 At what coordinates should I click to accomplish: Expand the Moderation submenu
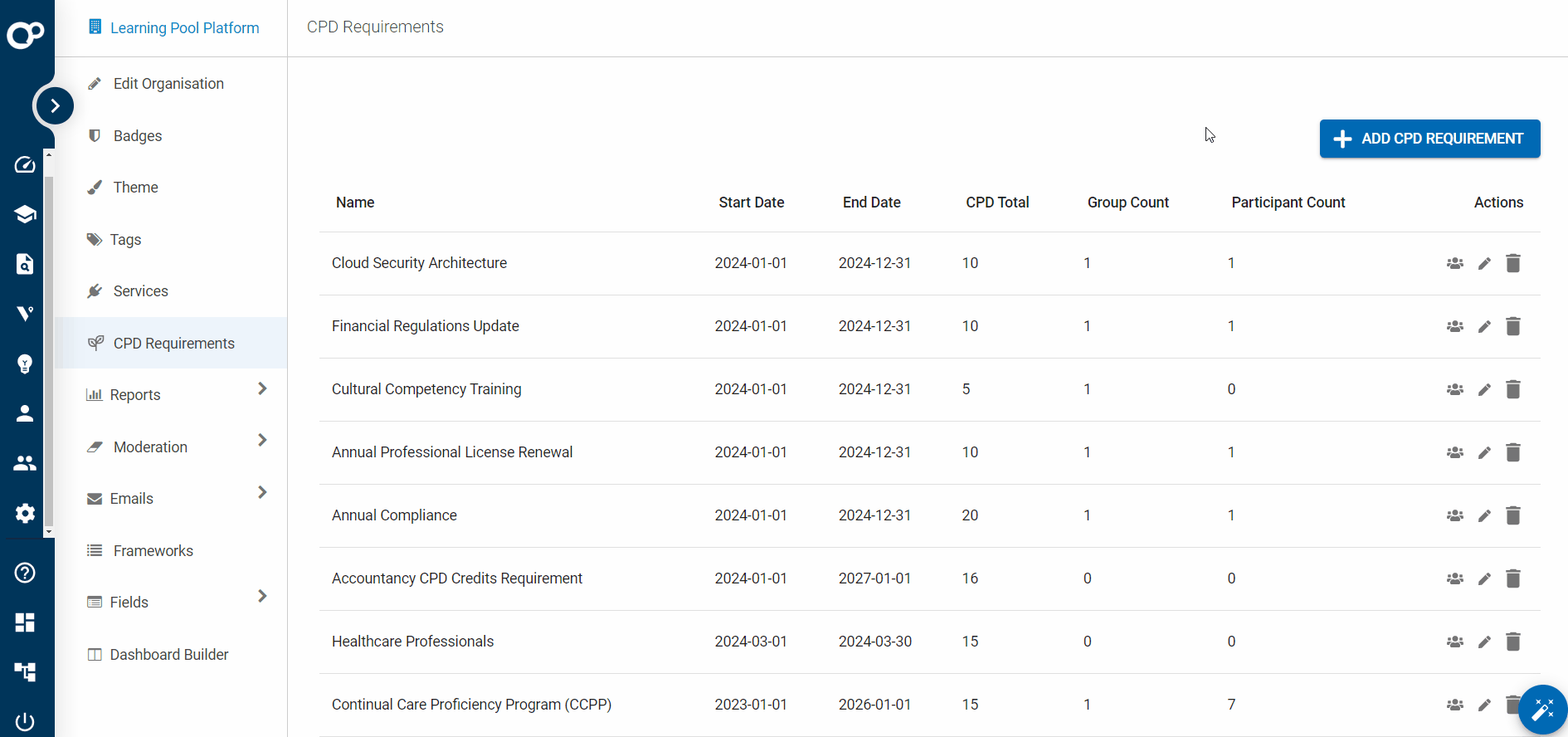point(262,440)
